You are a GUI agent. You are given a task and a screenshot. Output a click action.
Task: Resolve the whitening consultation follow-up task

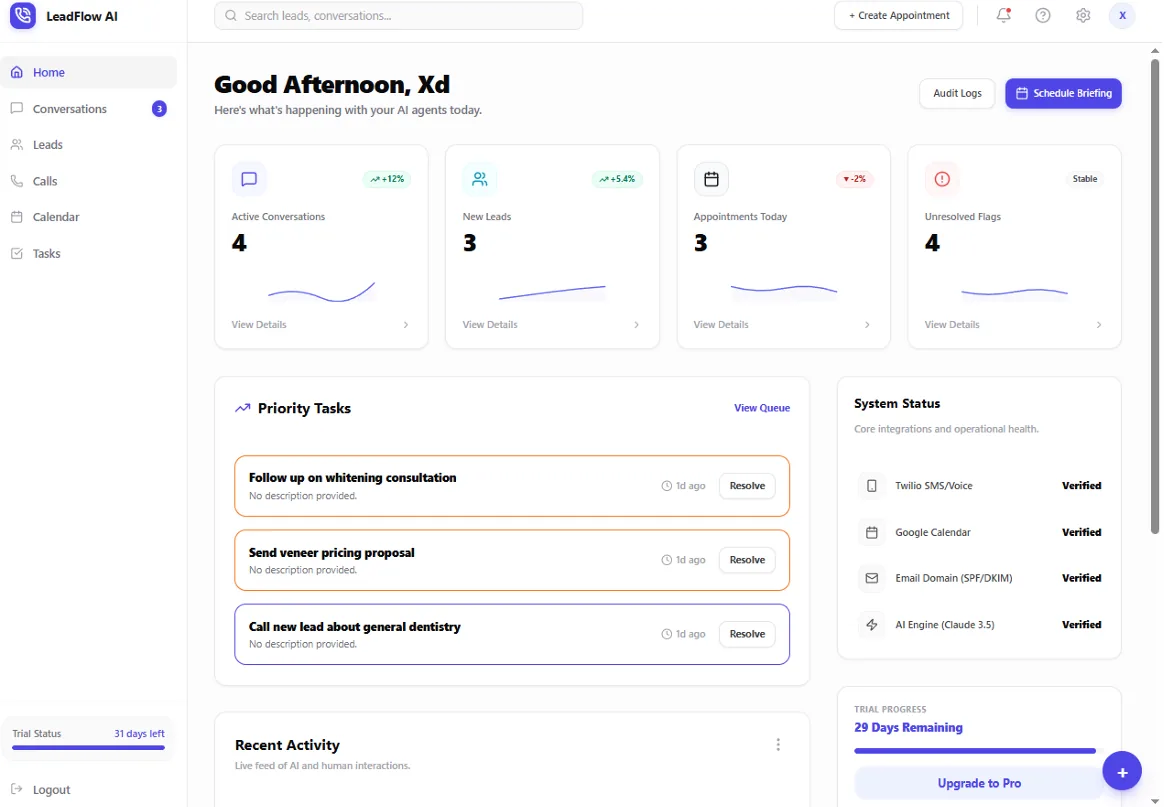click(x=747, y=486)
